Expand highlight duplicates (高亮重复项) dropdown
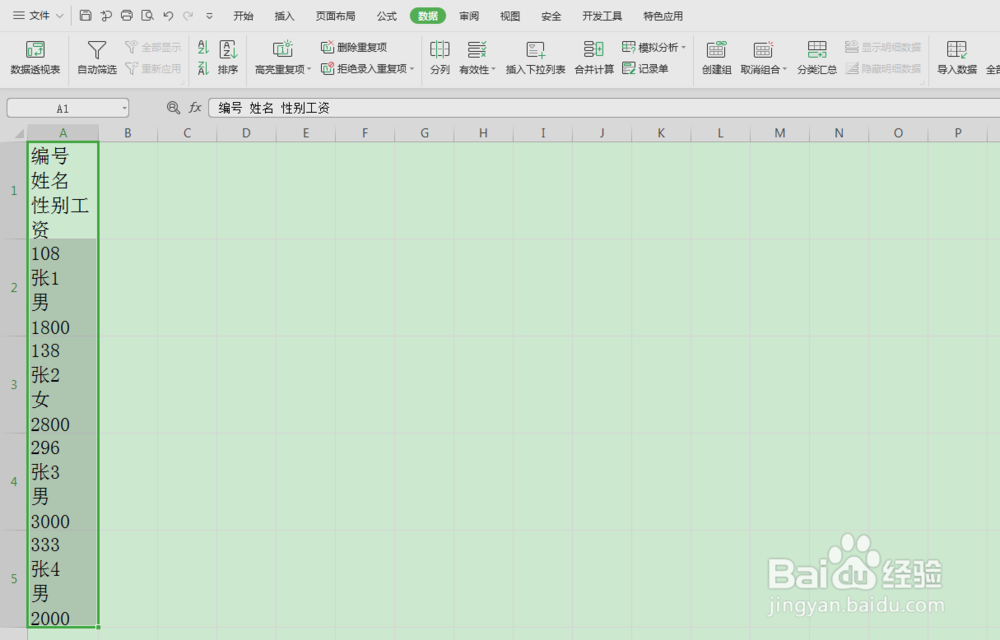This screenshot has width=1000, height=640. [309, 69]
